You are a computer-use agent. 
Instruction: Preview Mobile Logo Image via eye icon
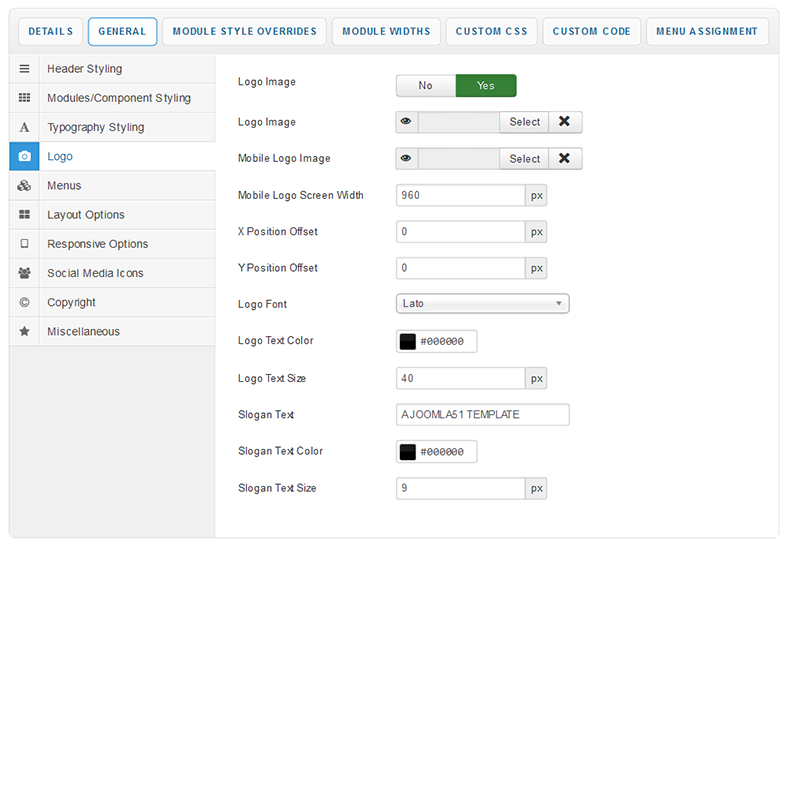(407, 158)
